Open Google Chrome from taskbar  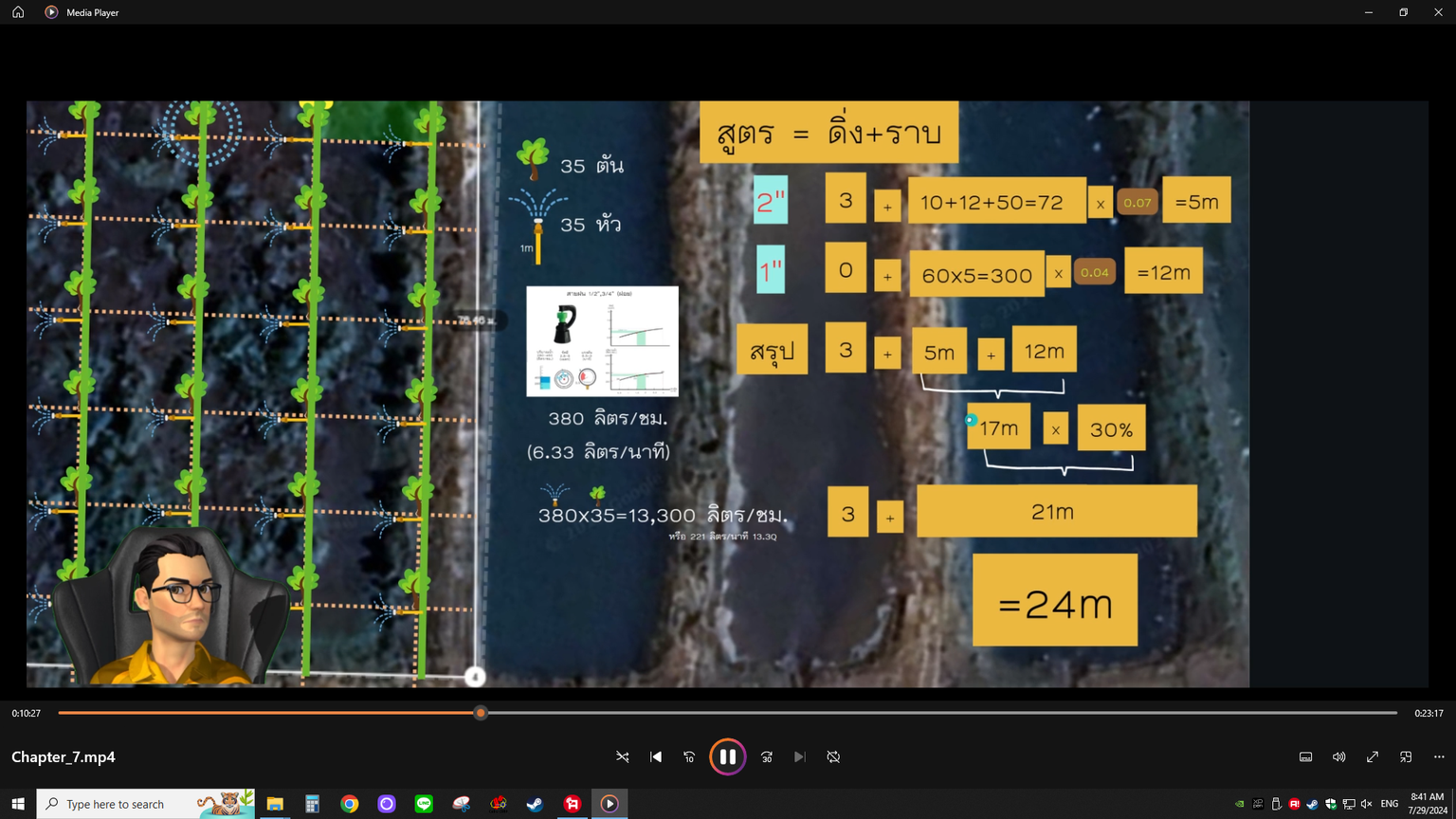(x=350, y=804)
